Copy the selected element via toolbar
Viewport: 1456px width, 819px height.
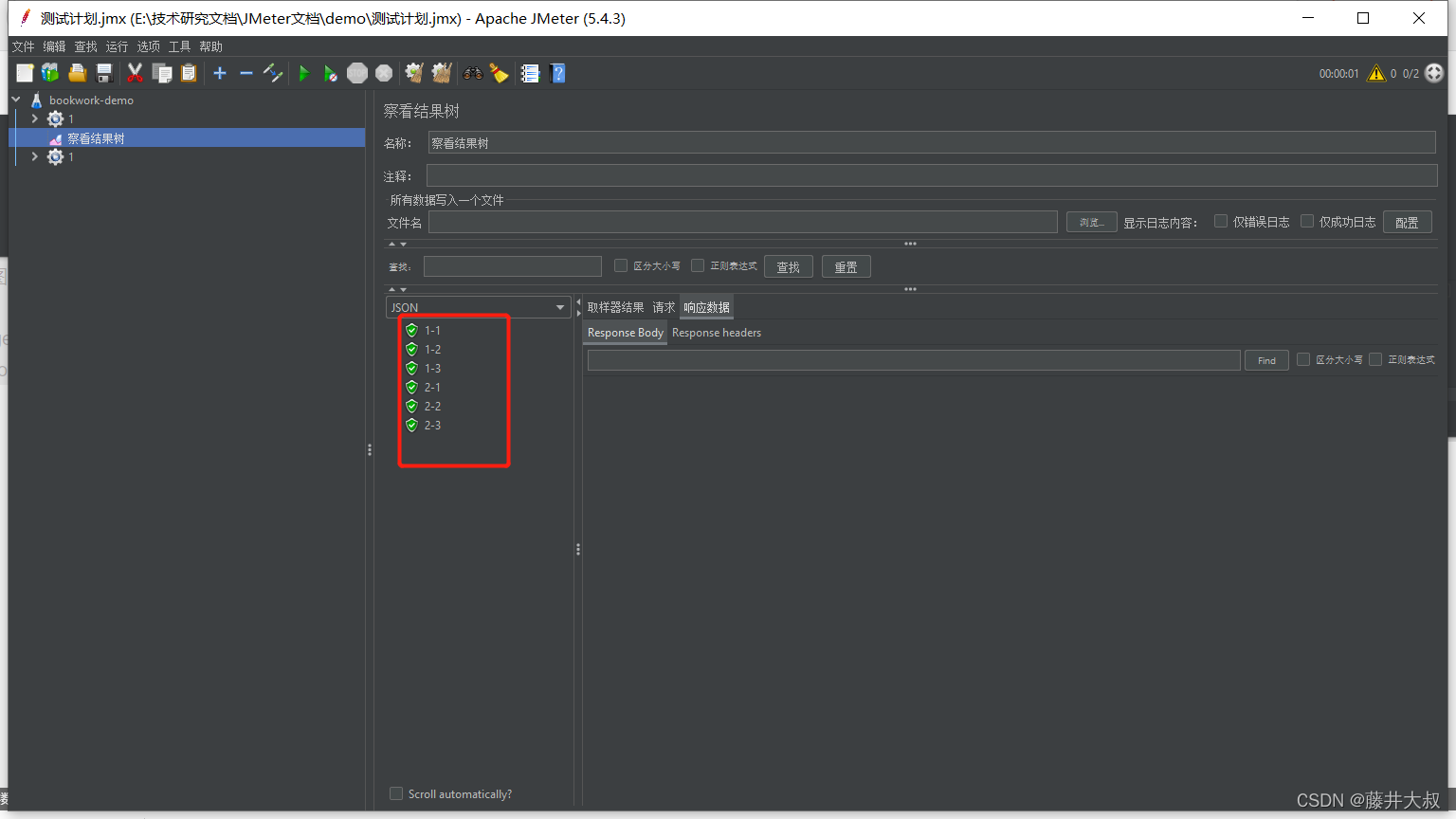pos(162,73)
